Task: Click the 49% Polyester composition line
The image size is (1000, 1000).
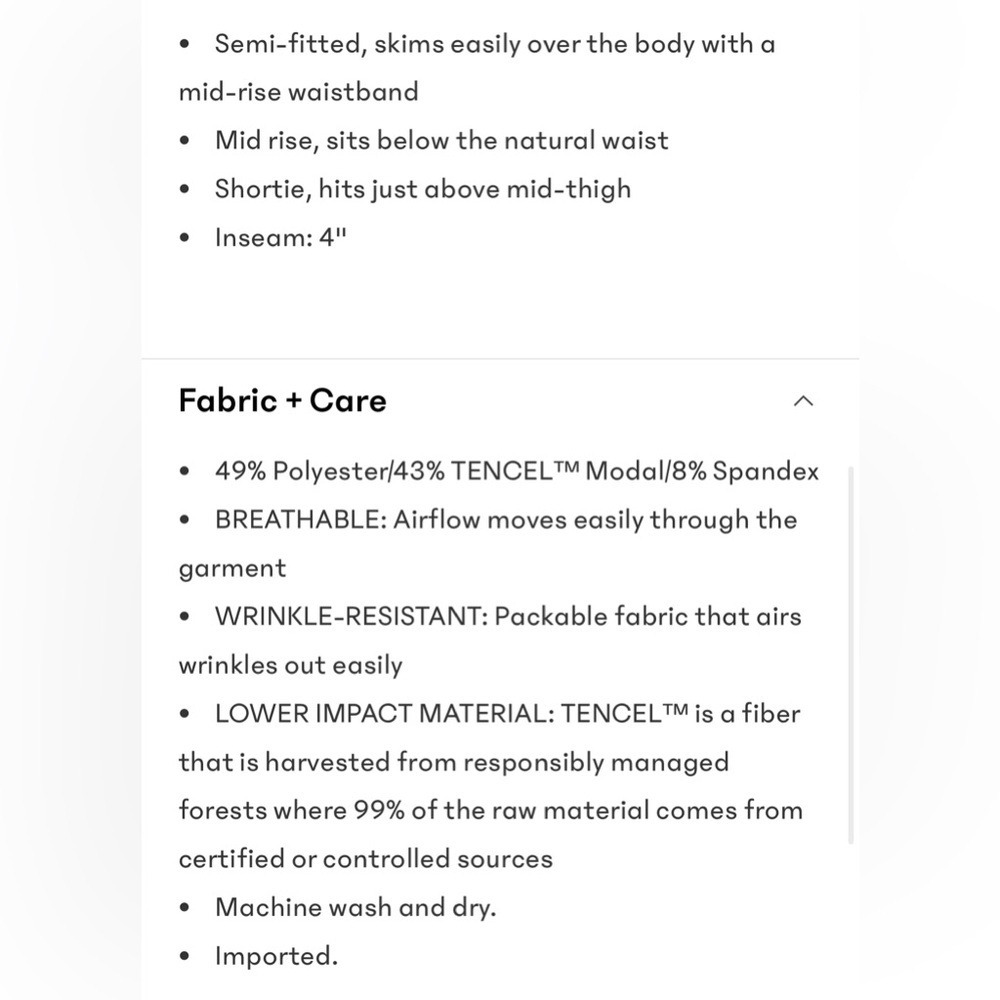Action: pyautogui.click(x=517, y=471)
